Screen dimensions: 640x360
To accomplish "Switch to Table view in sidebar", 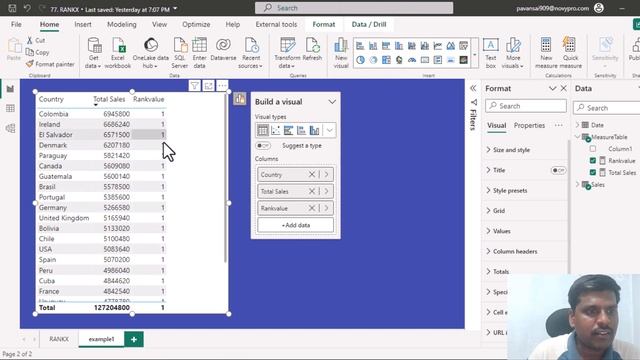I will 10,108.
